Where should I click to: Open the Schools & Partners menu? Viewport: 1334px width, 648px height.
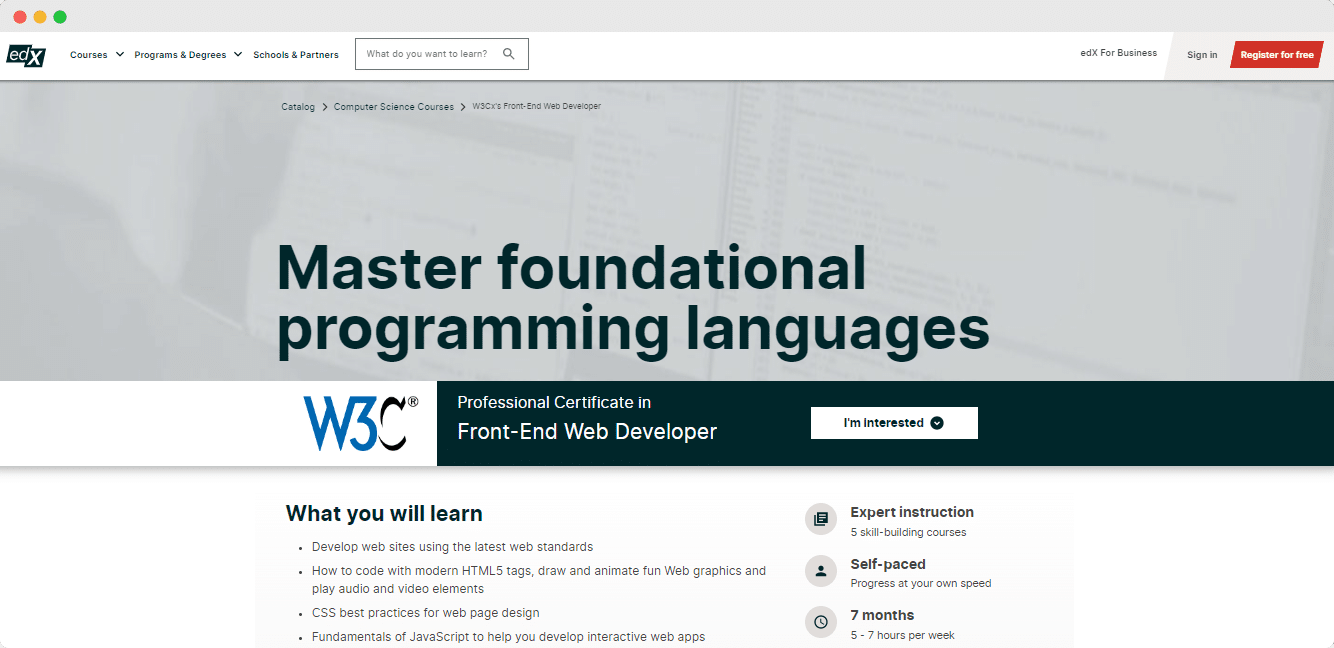coord(296,55)
